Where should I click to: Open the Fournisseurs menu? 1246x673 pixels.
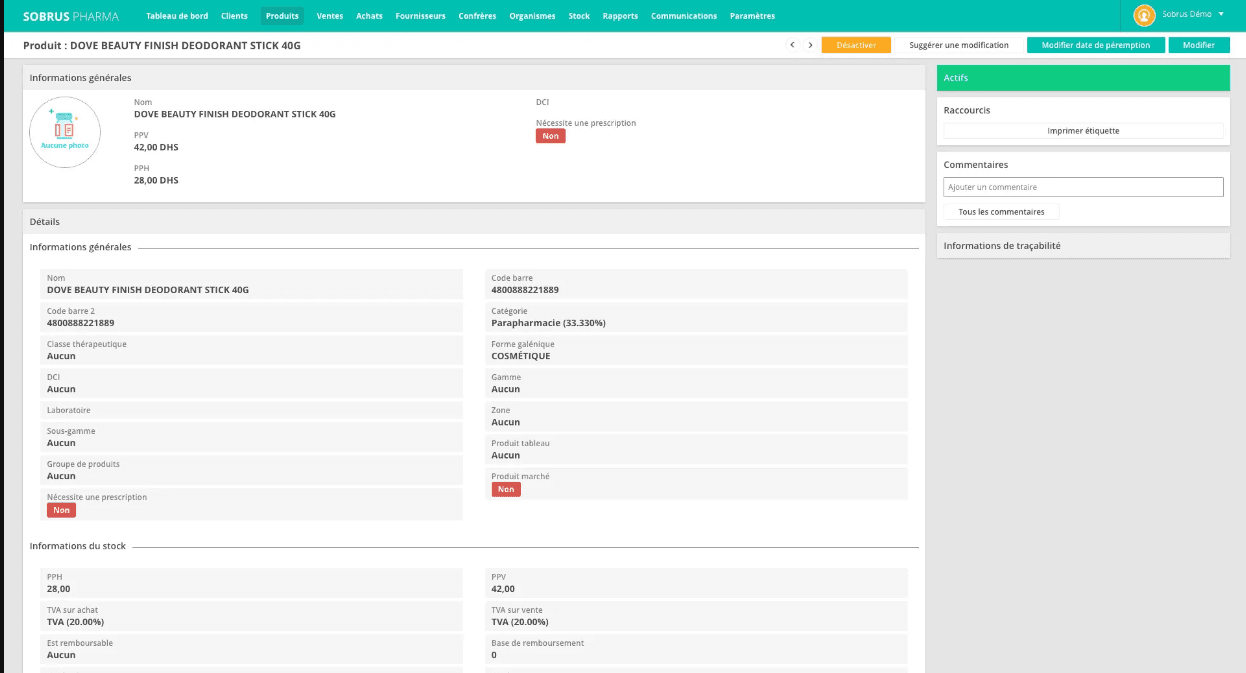420,16
